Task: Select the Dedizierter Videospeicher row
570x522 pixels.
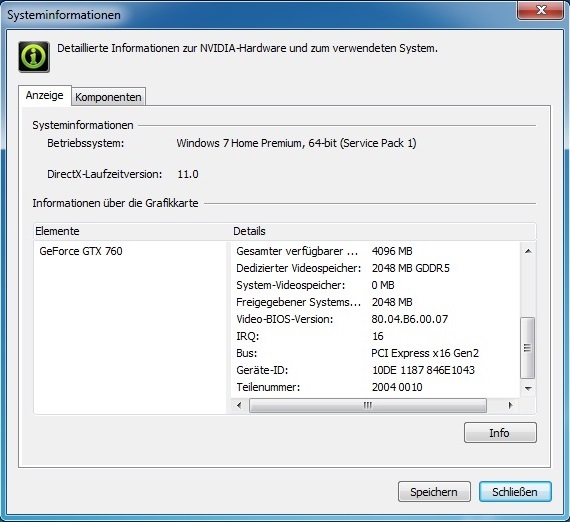Action: pos(375,268)
